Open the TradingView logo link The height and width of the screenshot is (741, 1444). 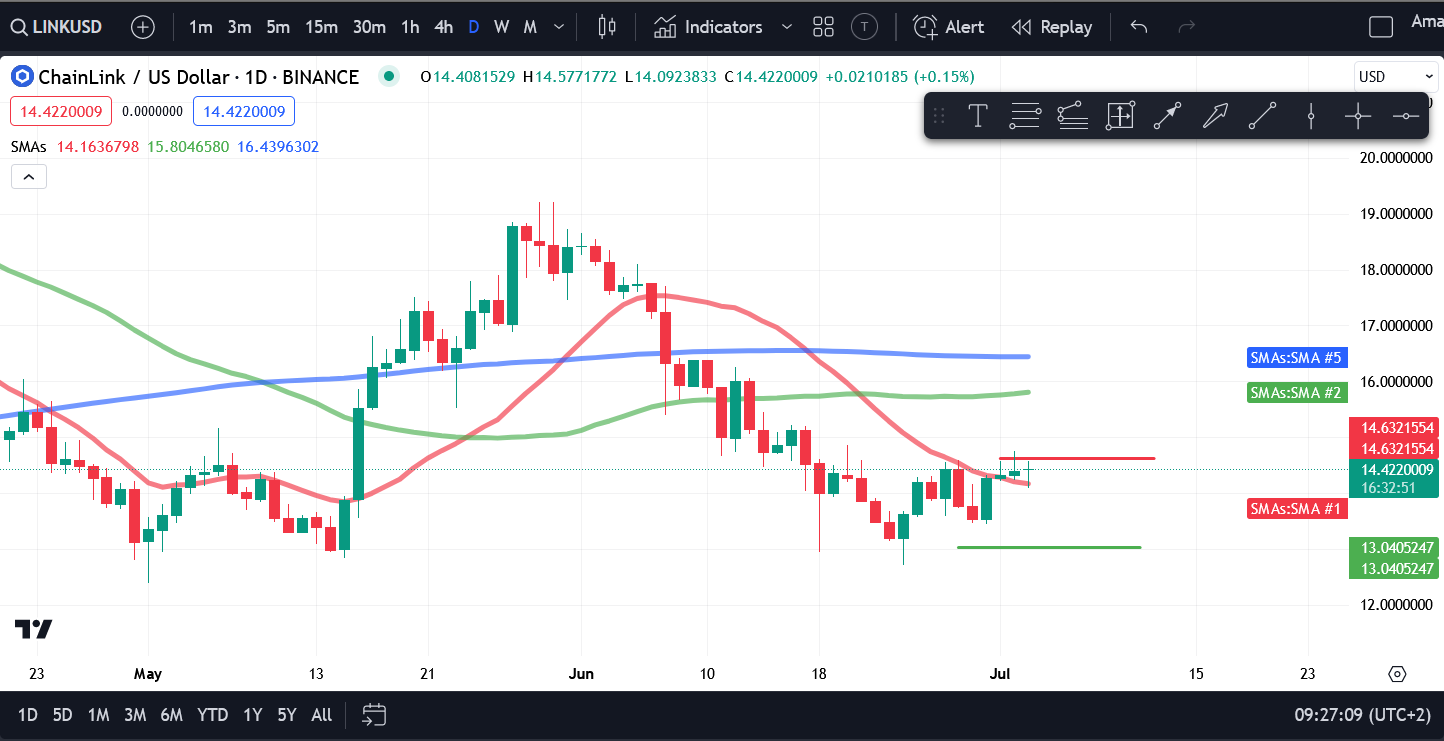pyautogui.click(x=33, y=629)
